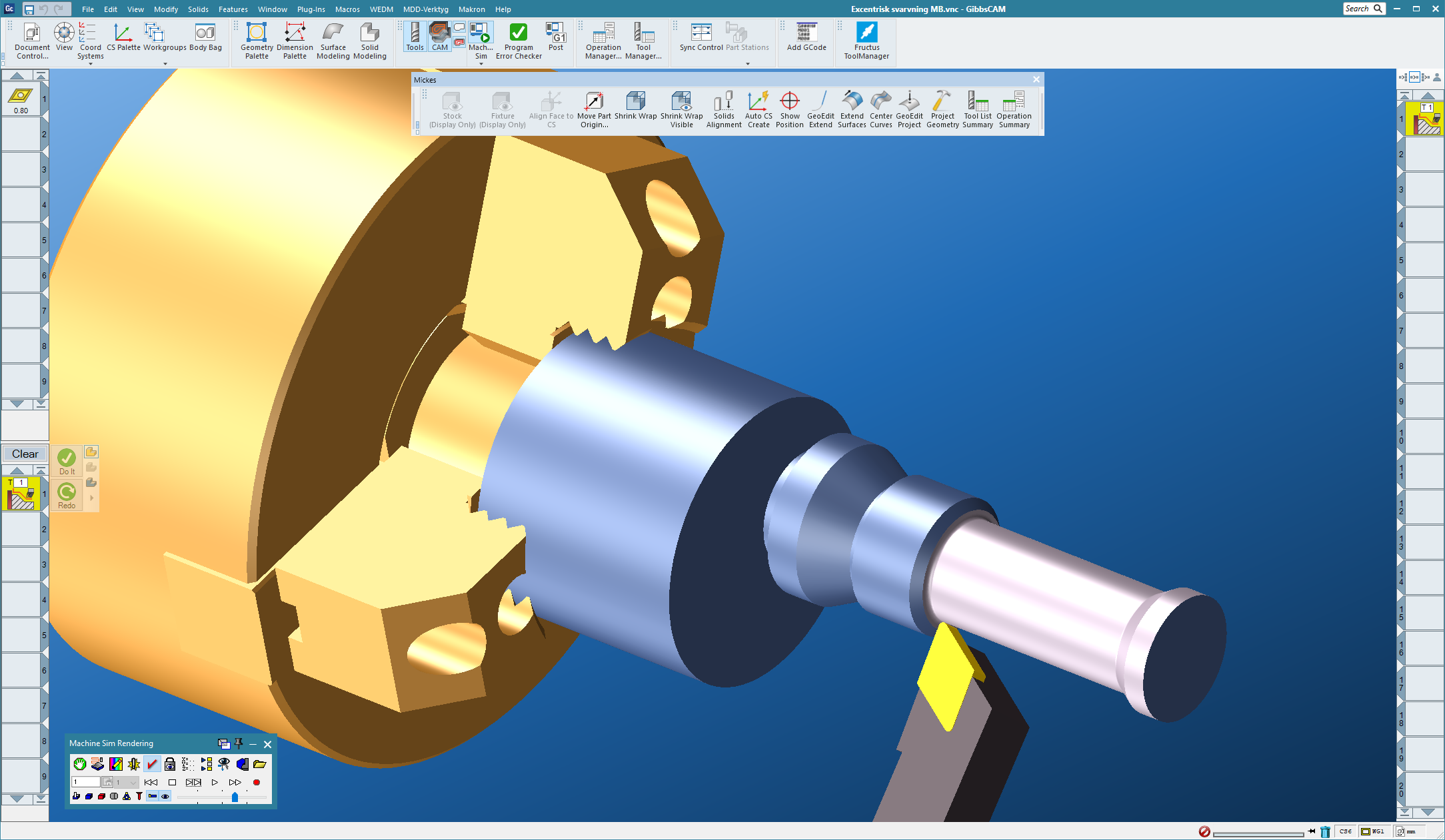
Task: Click GeoEdit Extend icon
Action: click(820, 110)
